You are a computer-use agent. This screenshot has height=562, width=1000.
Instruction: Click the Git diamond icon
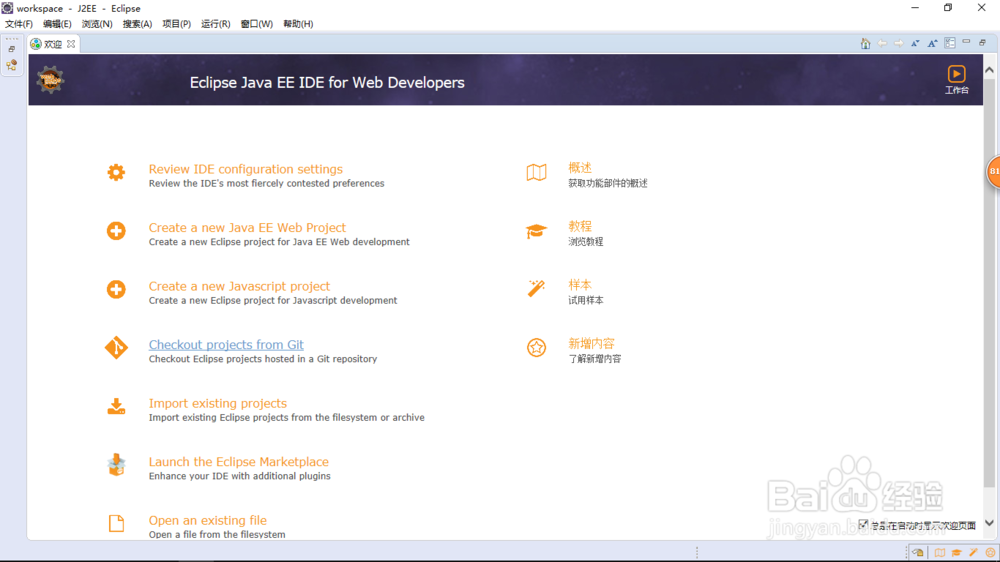116,348
